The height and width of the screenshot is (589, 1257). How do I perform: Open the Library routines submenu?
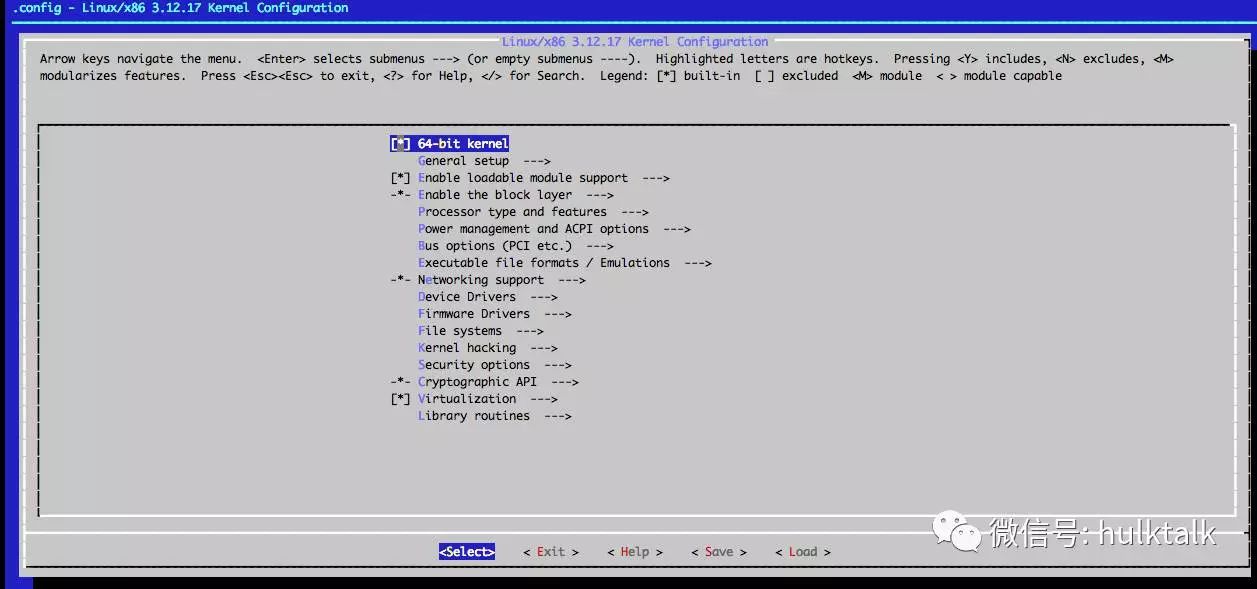(x=495, y=416)
